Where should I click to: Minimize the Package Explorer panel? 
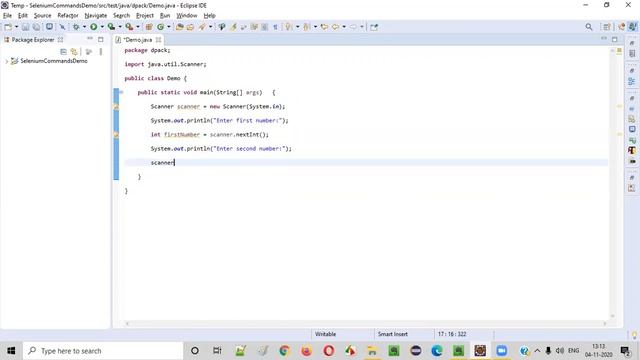coord(90,39)
